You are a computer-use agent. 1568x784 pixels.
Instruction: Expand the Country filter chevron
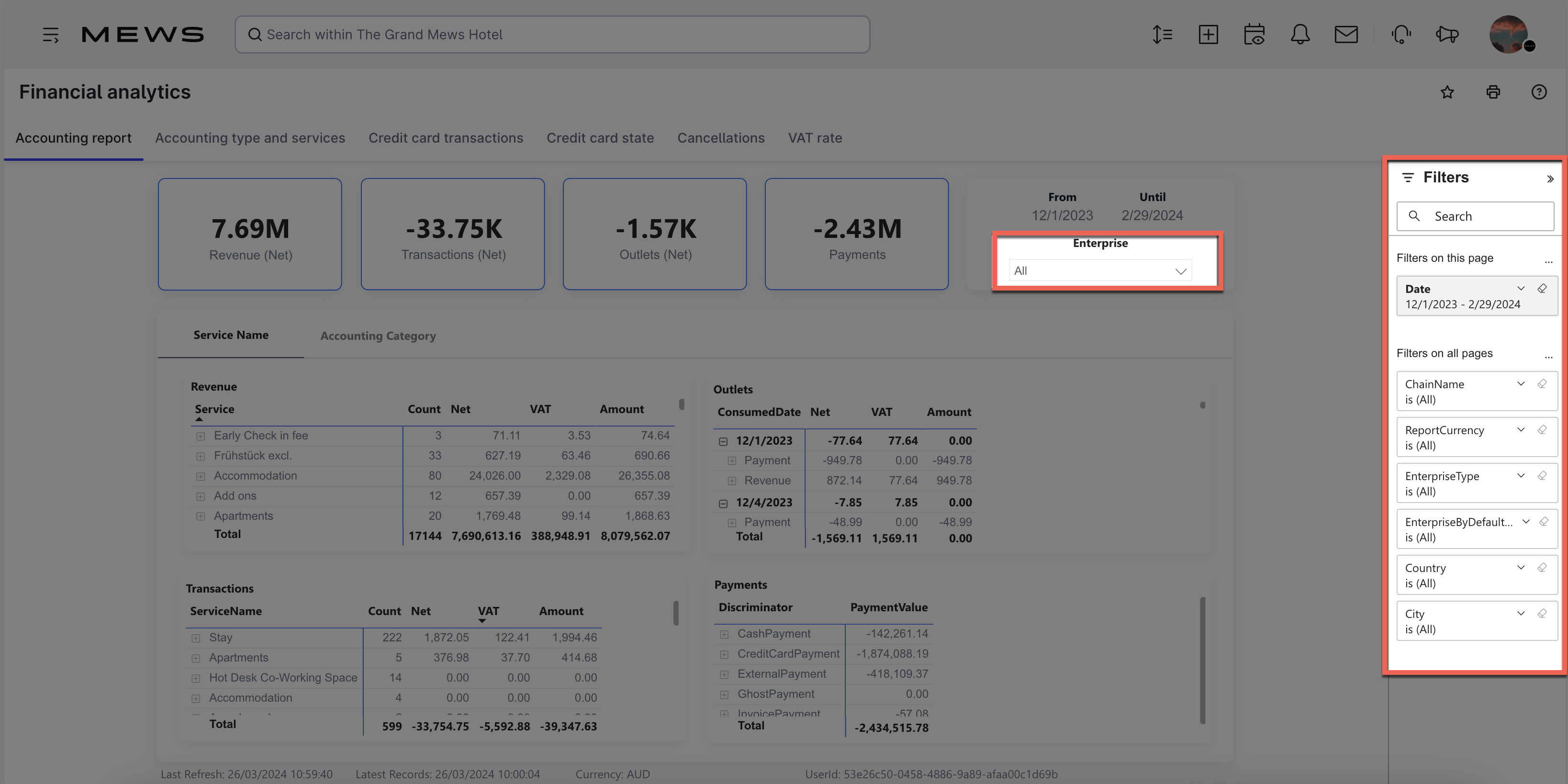click(1521, 567)
